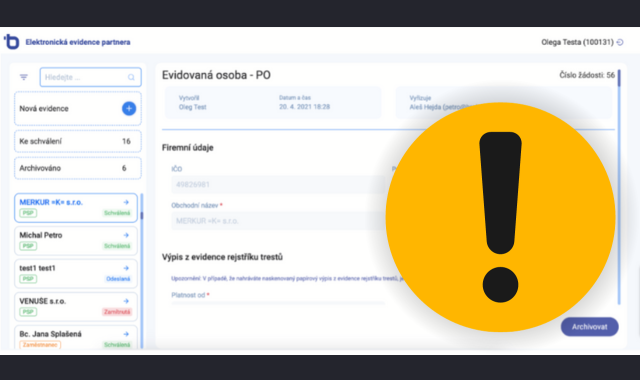Click the date 20. 4. 2021 18:28
The image size is (640, 380).
(304, 107)
